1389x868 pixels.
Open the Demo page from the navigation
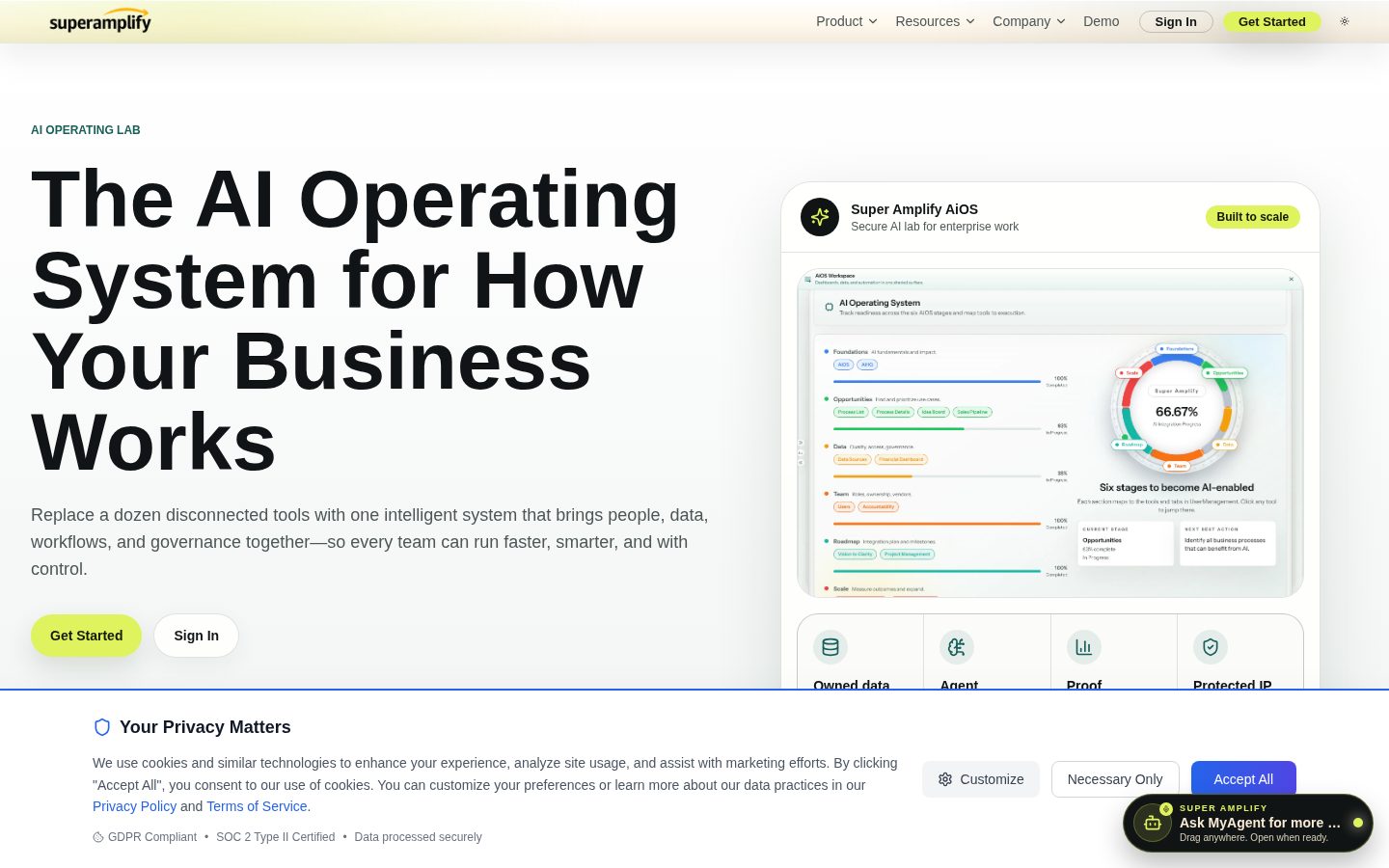(1101, 21)
